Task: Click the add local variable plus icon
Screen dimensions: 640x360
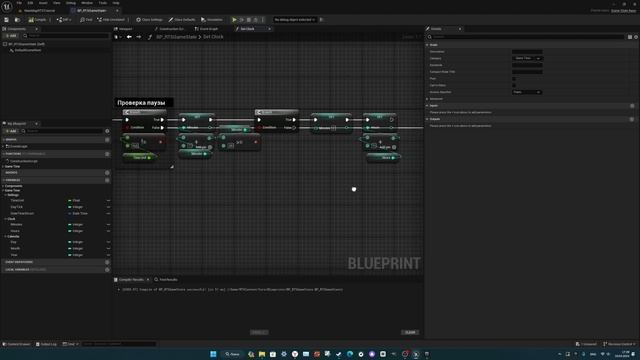Action: [x=107, y=269]
